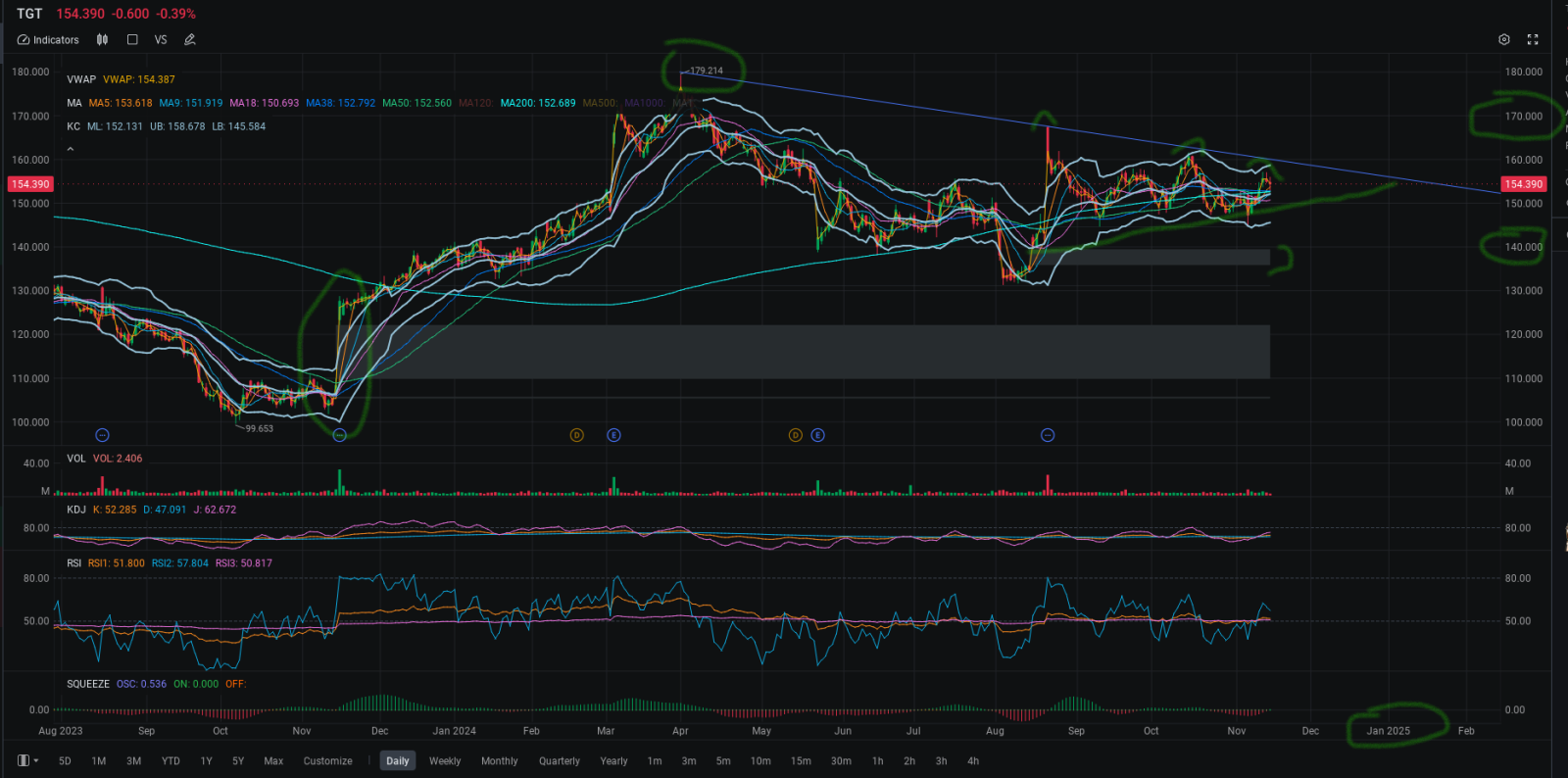Activate the pencil drawing tool
The width and height of the screenshot is (1568, 778).
(190, 40)
